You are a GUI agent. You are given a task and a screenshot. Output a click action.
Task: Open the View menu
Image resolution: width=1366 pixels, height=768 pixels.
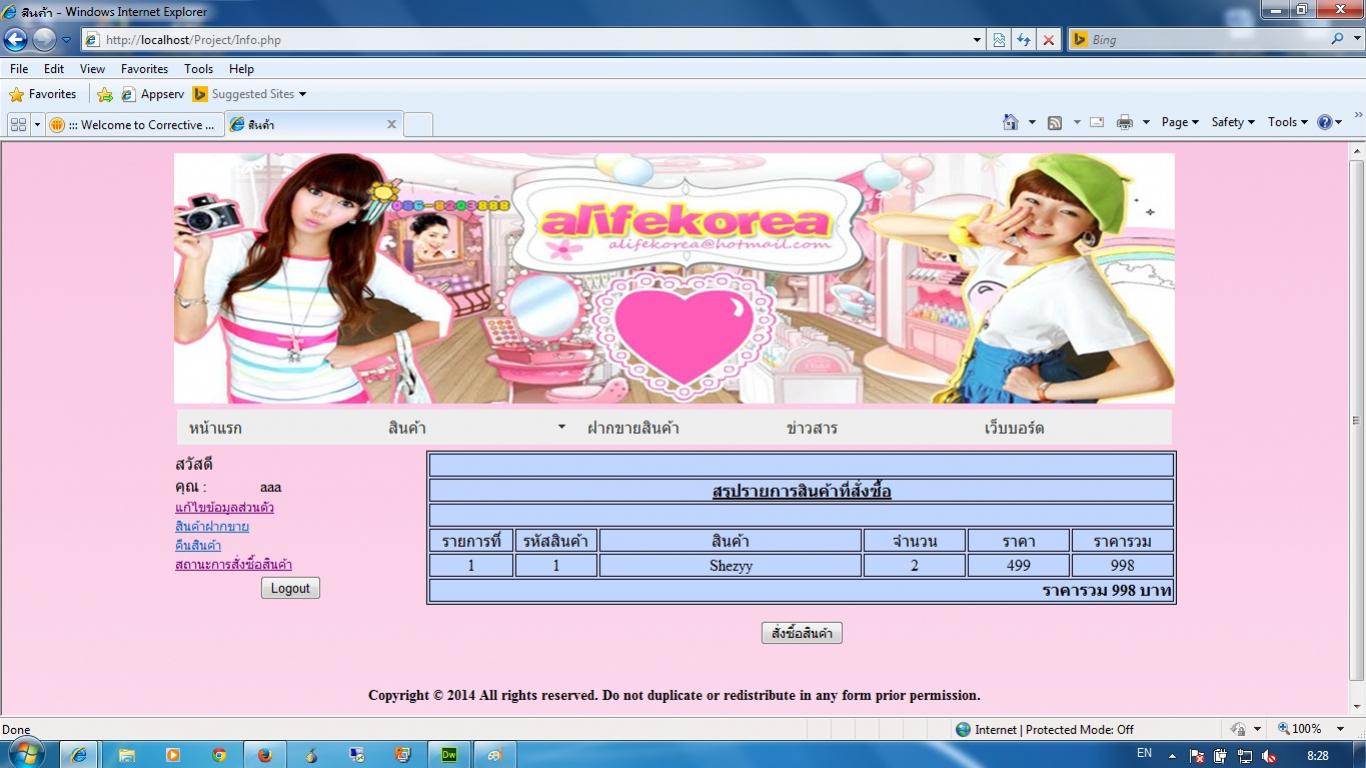[92, 69]
